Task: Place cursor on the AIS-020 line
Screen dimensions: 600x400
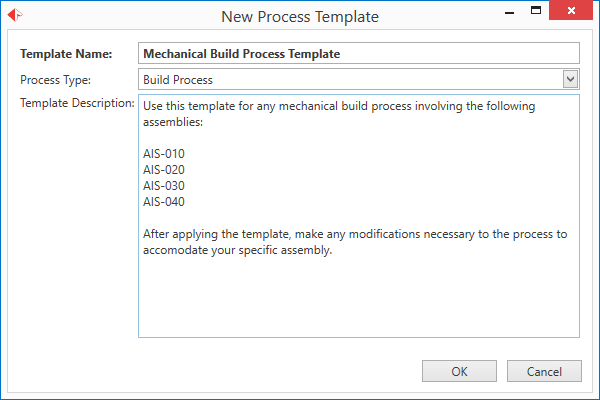Action: (165, 170)
